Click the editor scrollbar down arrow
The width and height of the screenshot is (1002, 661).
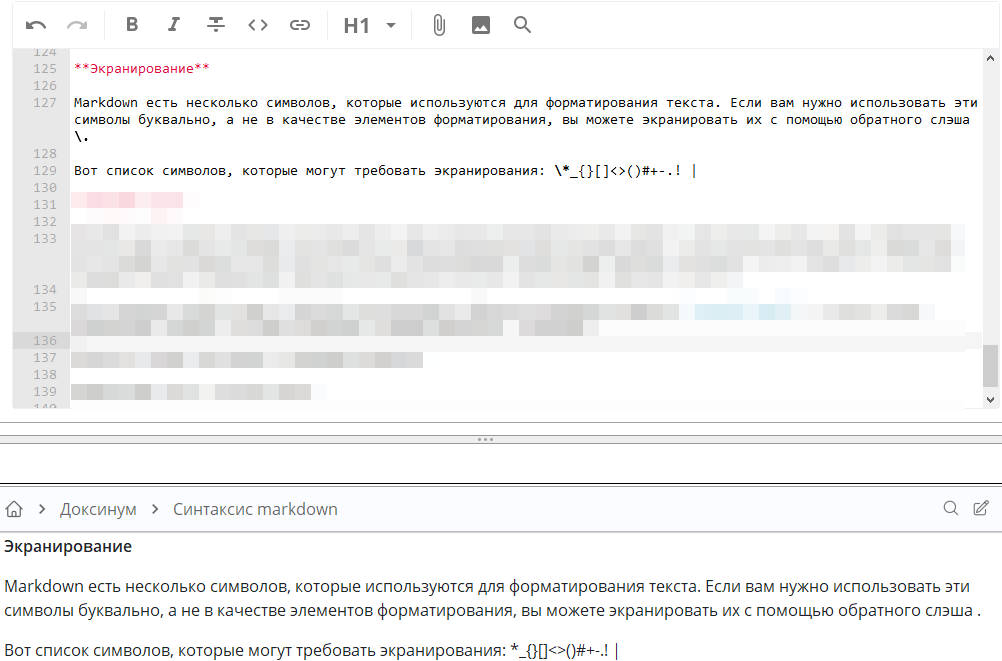[991, 398]
